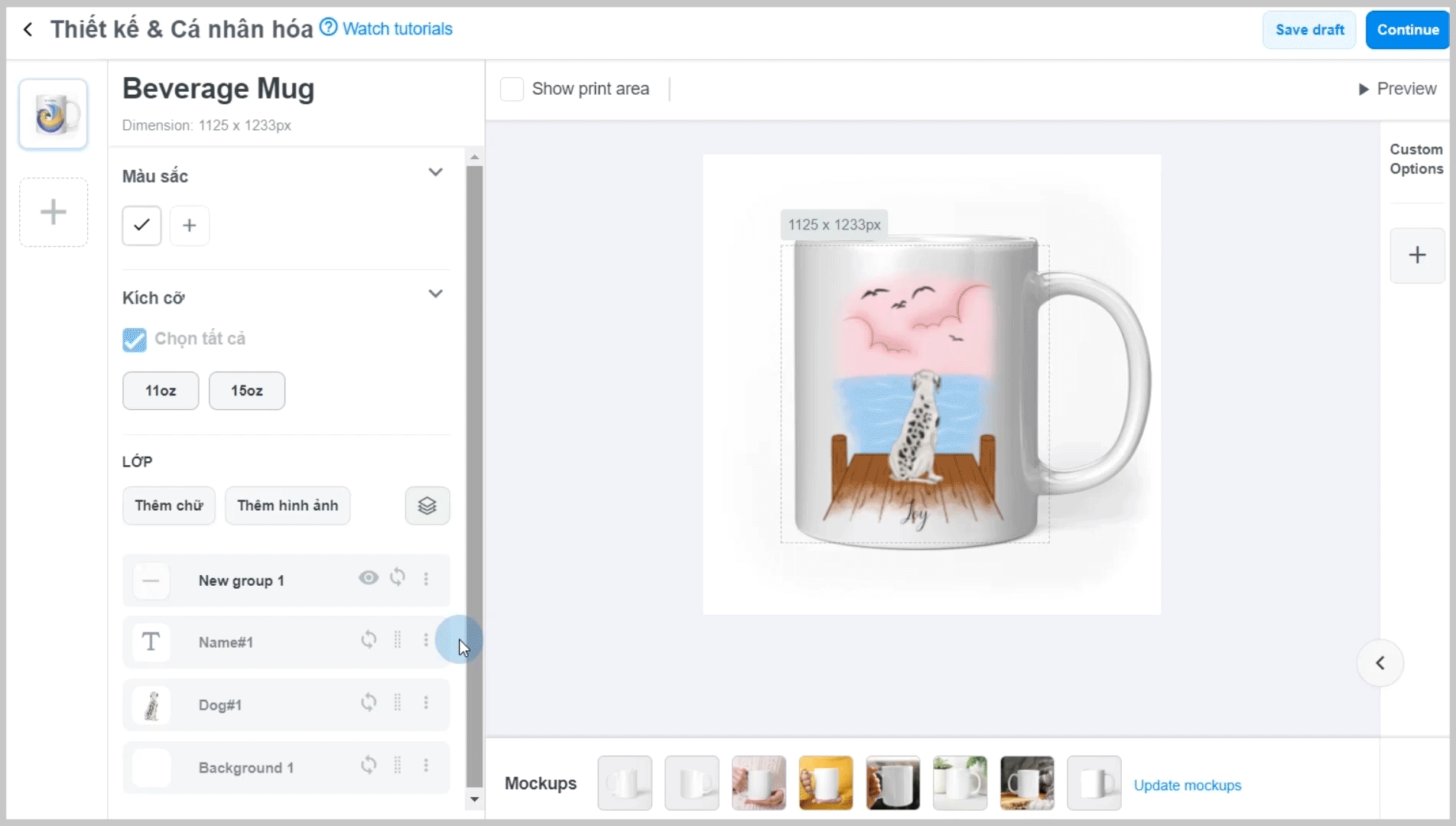The width and height of the screenshot is (1456, 826).
Task: Select the 11oz size
Action: 161,391
